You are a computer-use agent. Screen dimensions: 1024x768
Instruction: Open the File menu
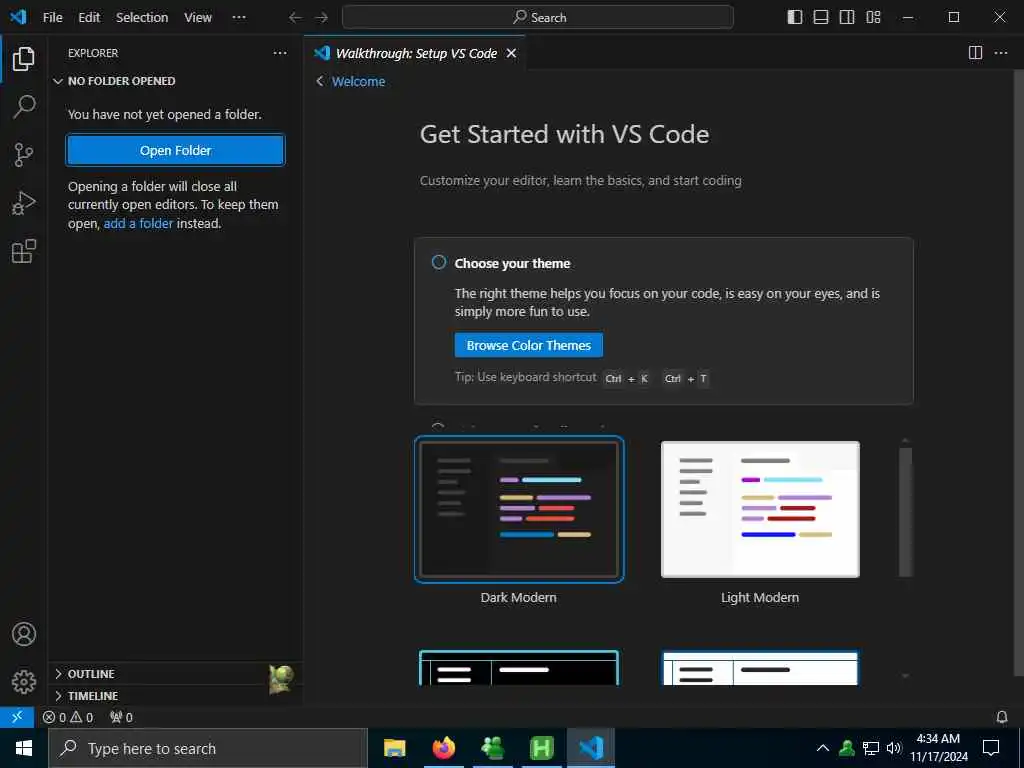[52, 18]
